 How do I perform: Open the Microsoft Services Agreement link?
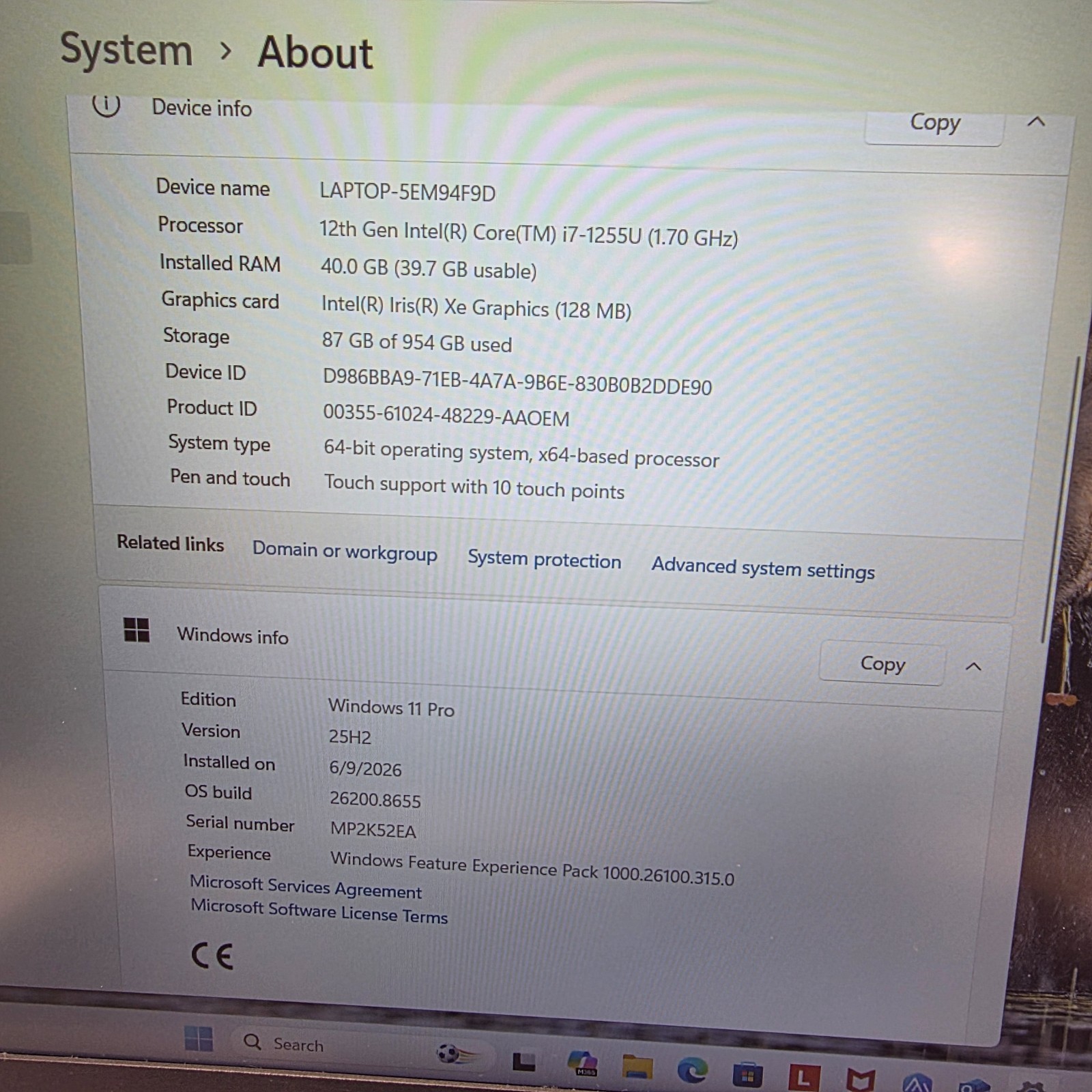pyautogui.click(x=306, y=887)
